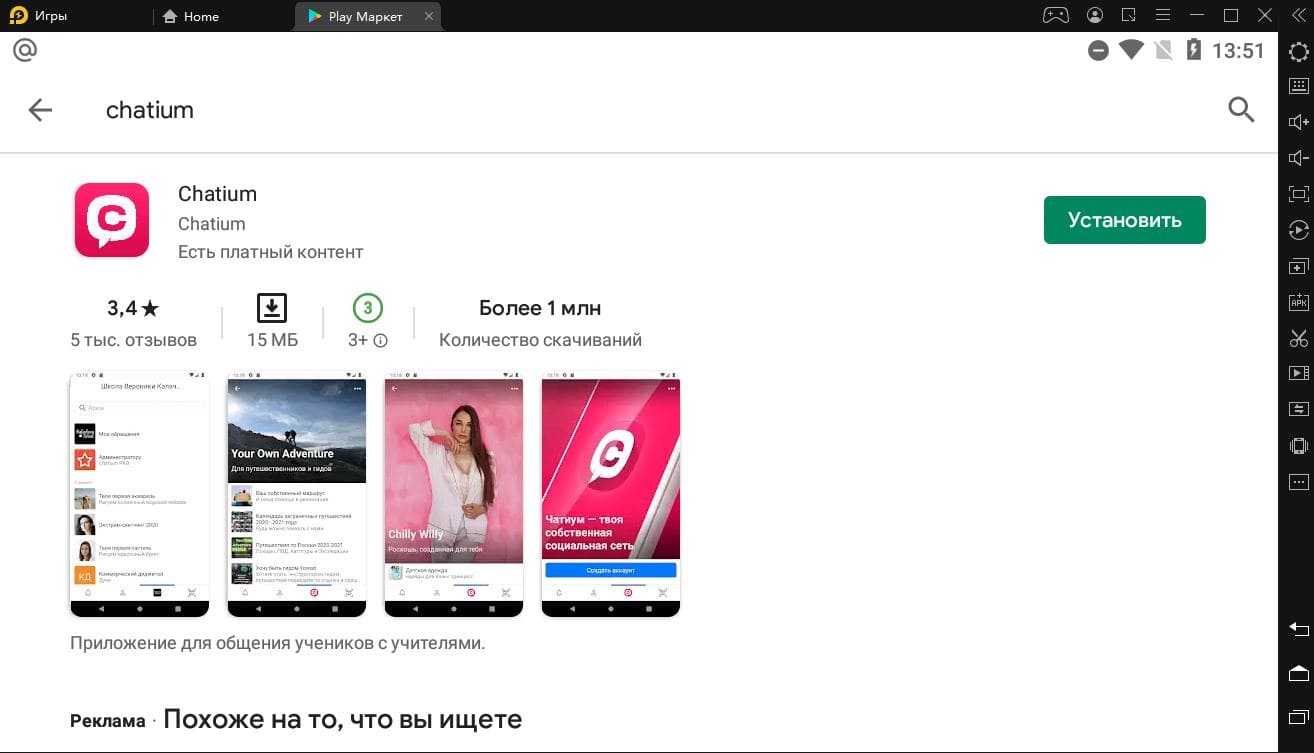Open the pink Chatium logo screenshot
Screen dimensions: 1314x753
click(x=611, y=494)
